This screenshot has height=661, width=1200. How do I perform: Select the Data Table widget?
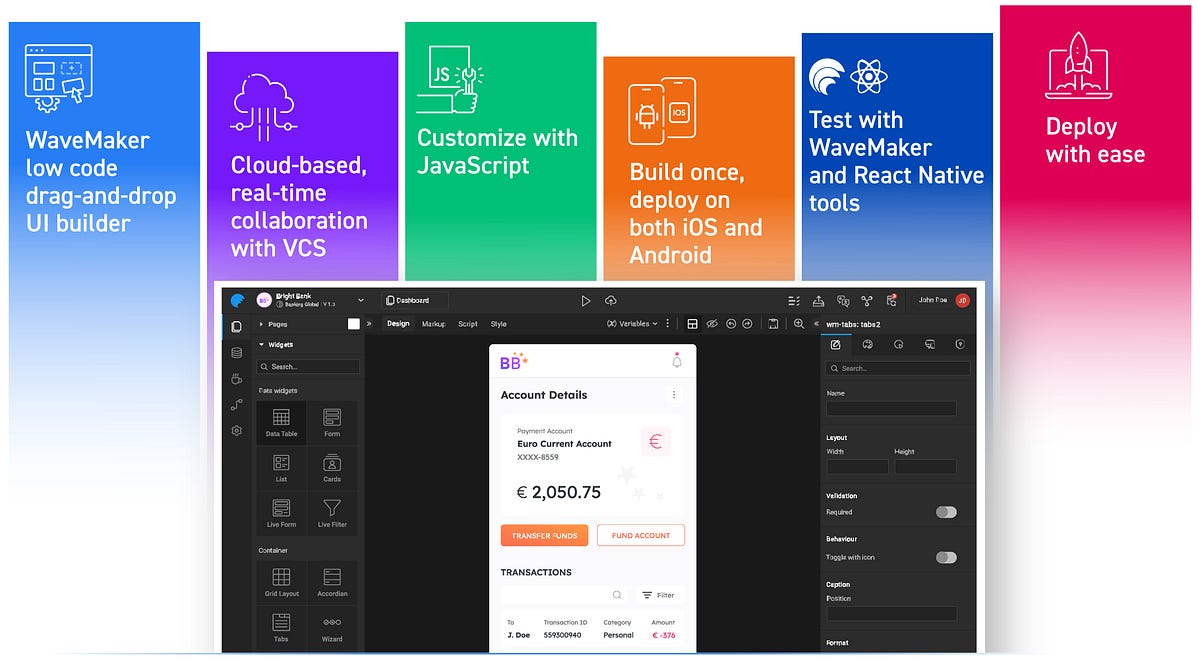tap(281, 421)
